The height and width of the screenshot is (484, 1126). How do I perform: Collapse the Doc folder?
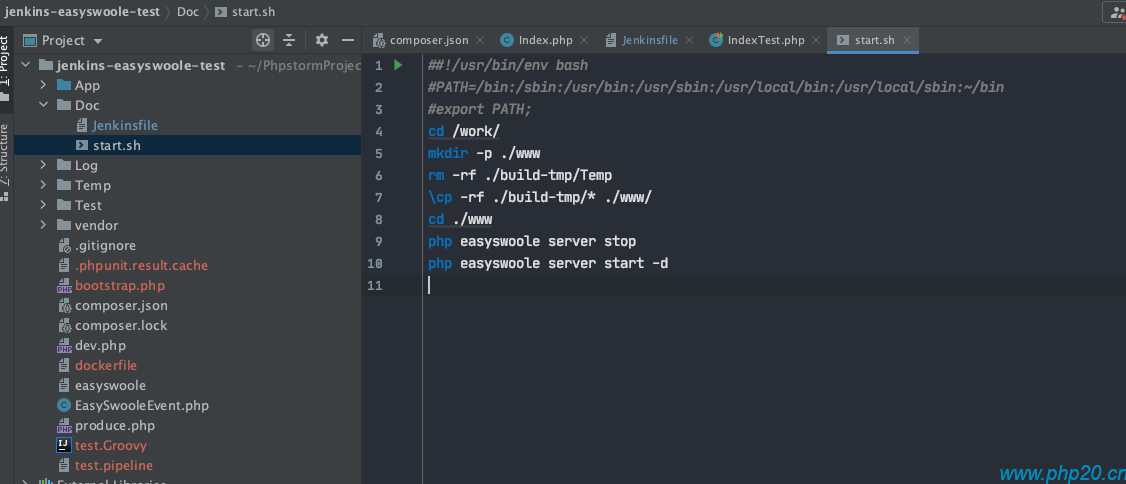pos(43,106)
